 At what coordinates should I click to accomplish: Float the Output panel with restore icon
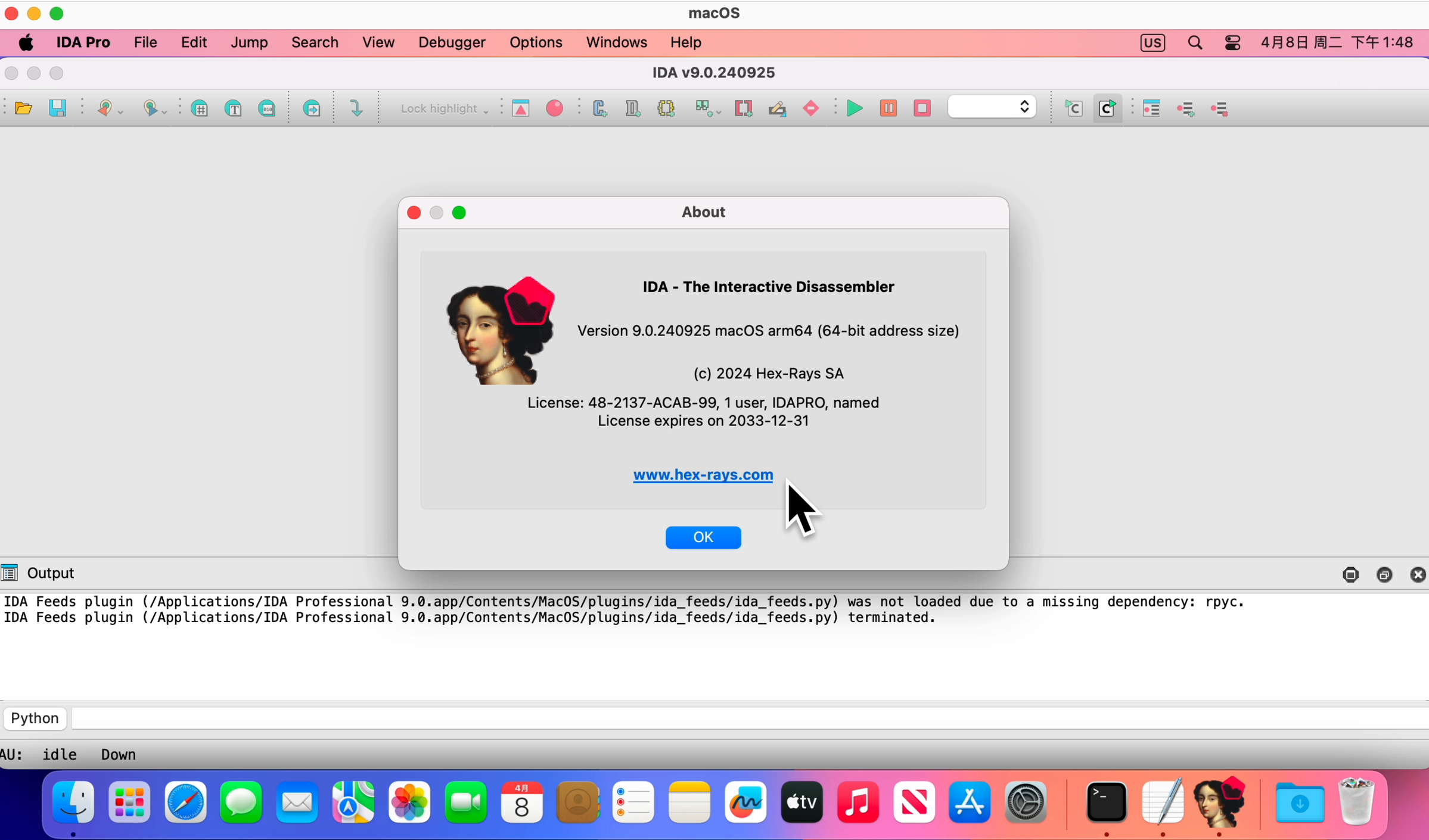(1384, 574)
